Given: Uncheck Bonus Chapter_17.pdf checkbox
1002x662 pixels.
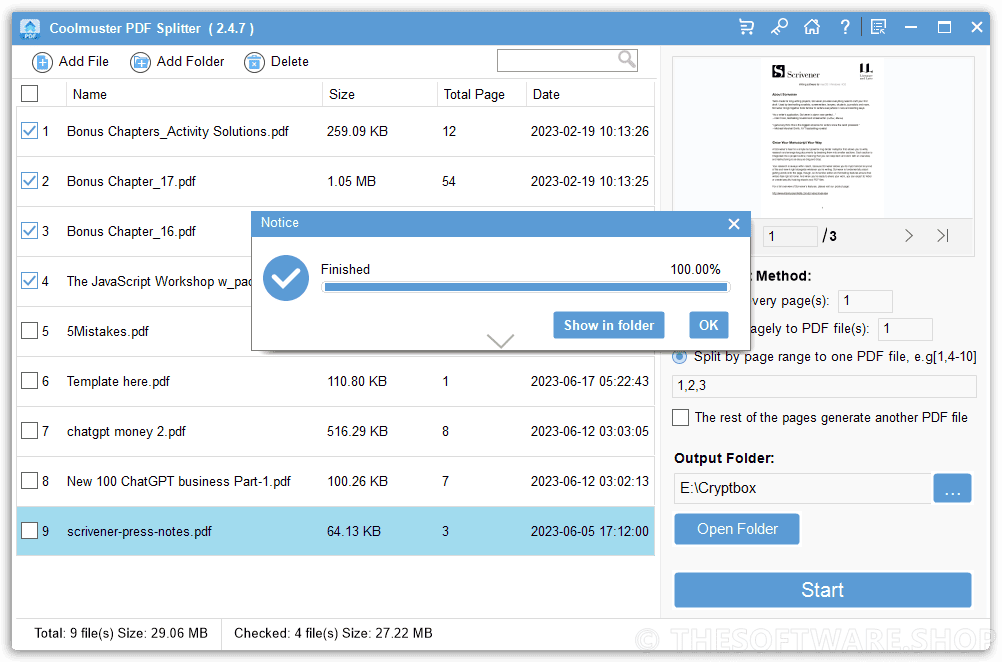Looking at the screenshot, I should click(x=29, y=181).
